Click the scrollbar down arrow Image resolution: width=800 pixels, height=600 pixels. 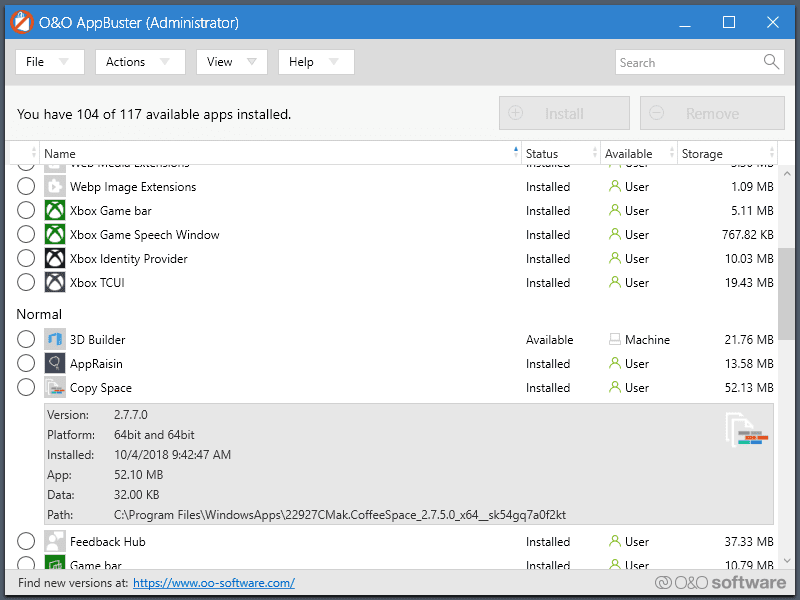[x=787, y=560]
